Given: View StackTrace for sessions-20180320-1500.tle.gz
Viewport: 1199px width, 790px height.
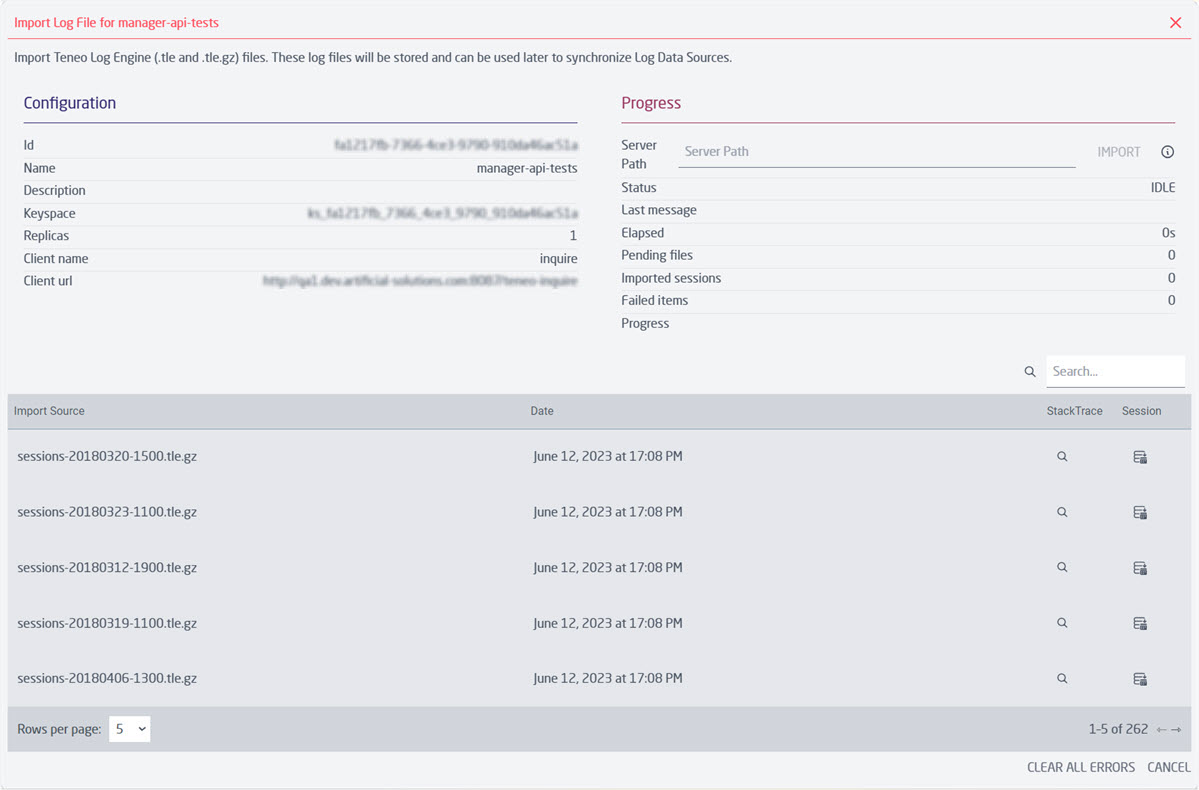Looking at the screenshot, I should [x=1061, y=456].
